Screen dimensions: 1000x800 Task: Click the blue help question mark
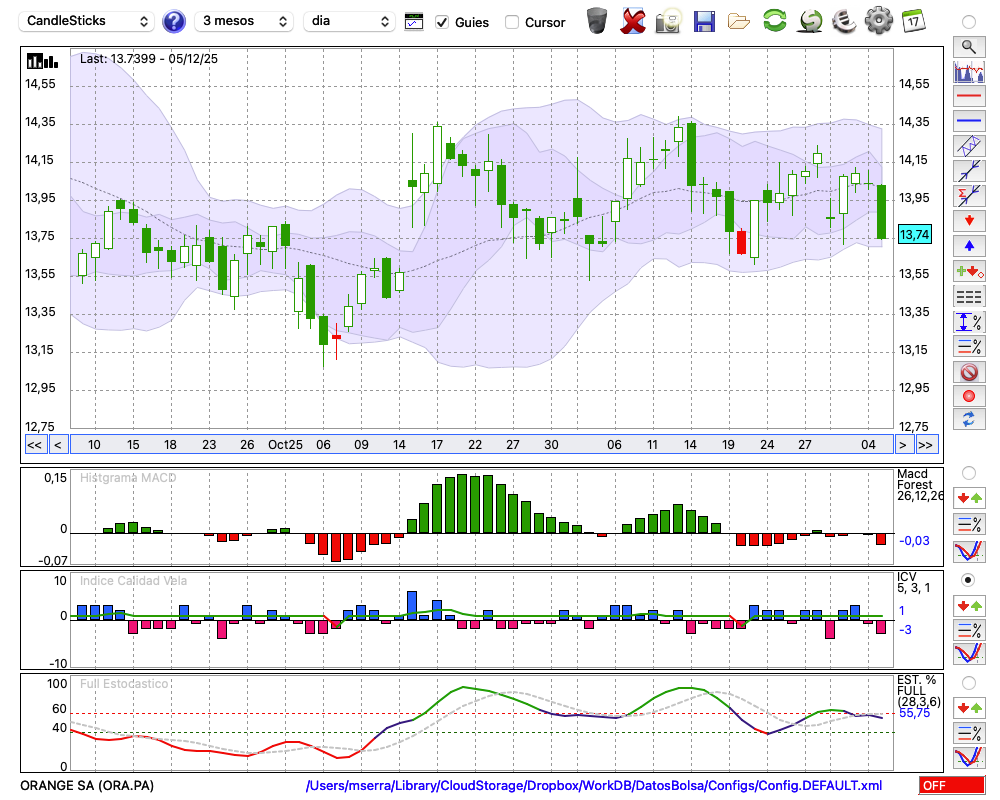coord(174,21)
